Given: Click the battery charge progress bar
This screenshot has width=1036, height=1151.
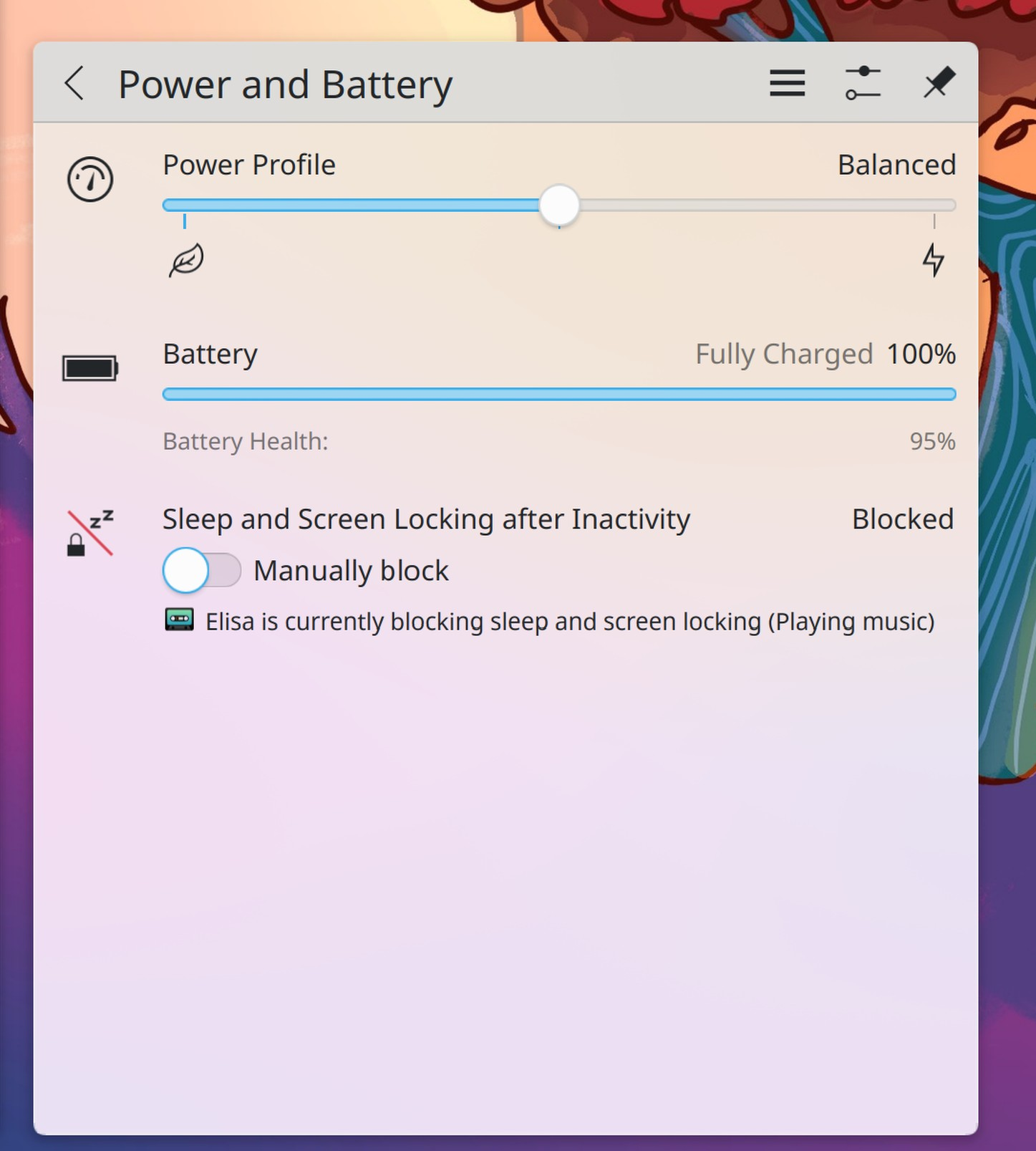Looking at the screenshot, I should (x=558, y=394).
